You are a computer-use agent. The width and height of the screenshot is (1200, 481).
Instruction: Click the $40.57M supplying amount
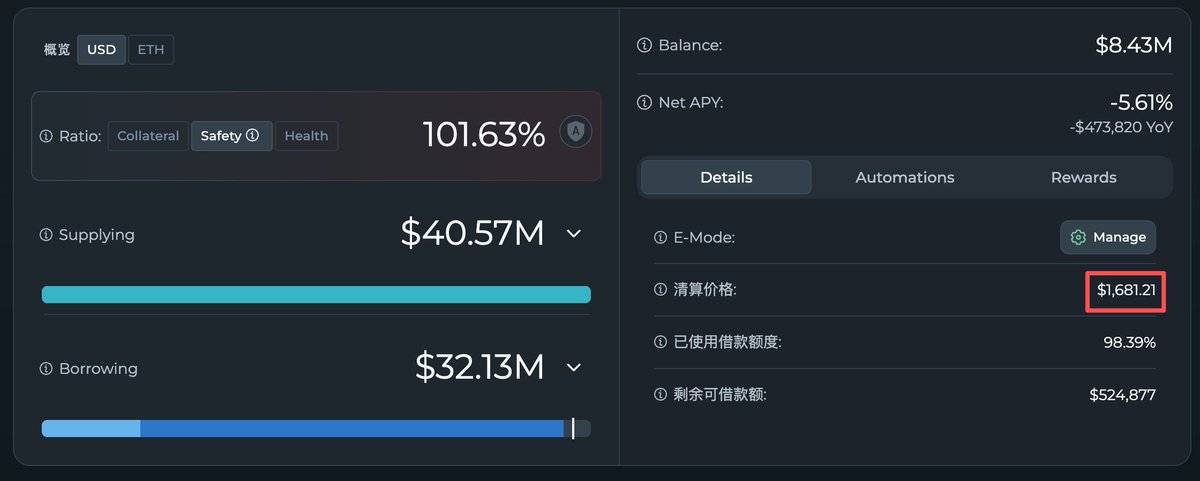[x=472, y=233]
